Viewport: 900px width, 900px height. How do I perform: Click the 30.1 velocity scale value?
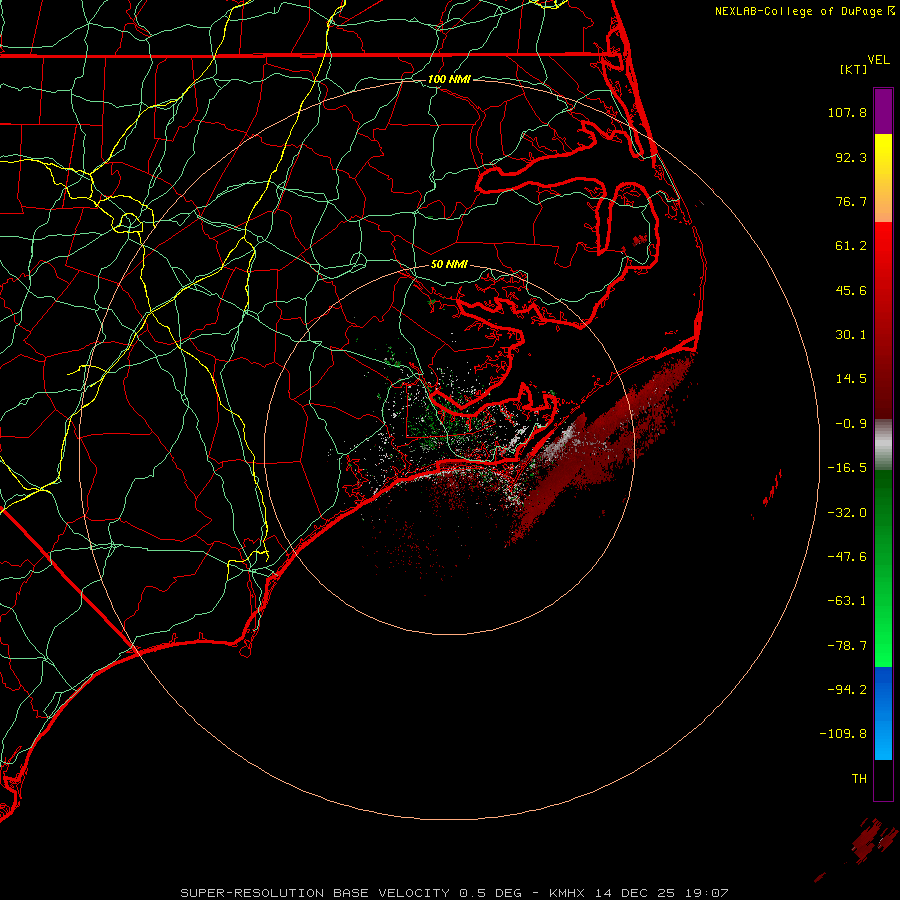851,335
